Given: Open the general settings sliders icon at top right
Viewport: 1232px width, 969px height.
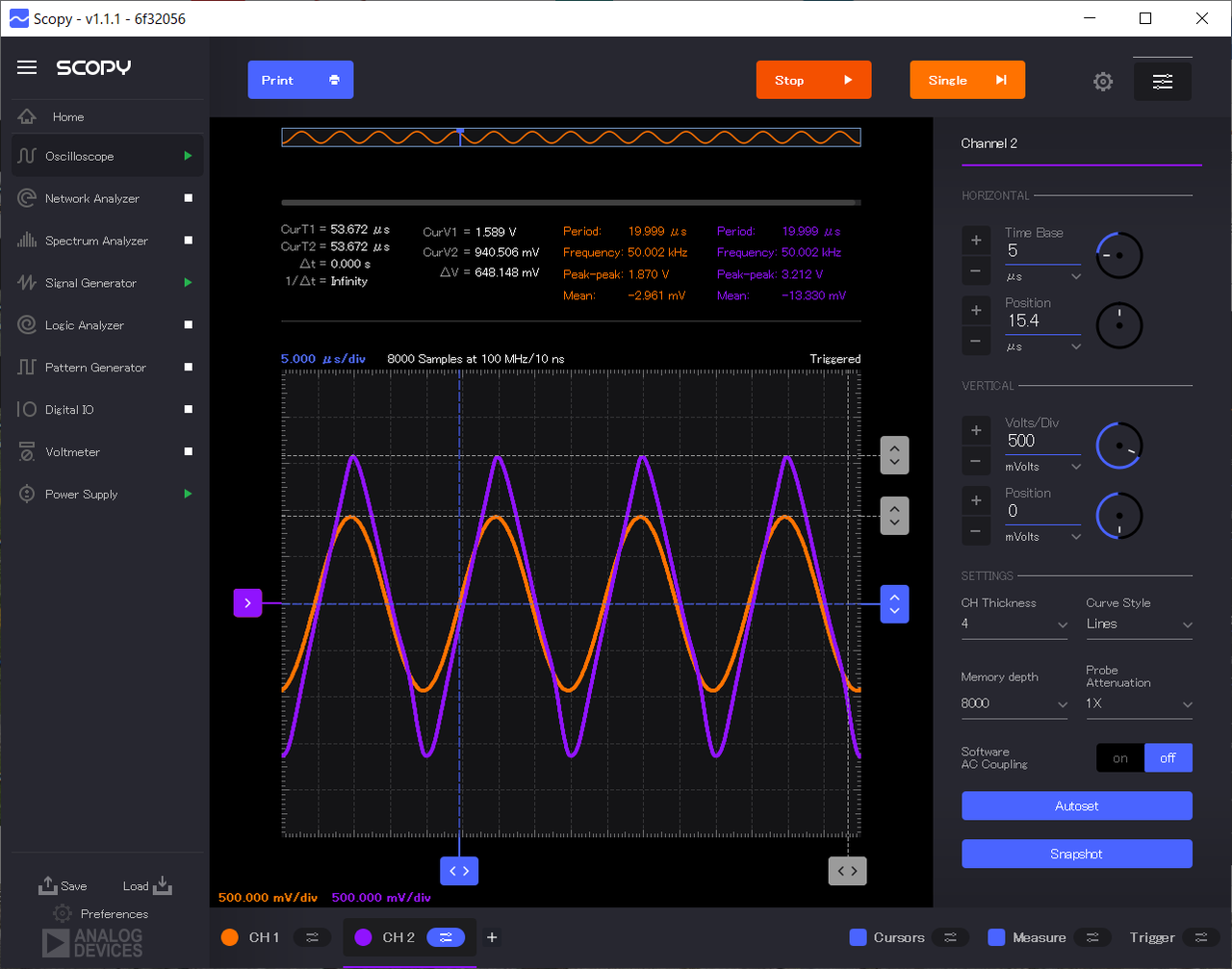Looking at the screenshot, I should pyautogui.click(x=1163, y=82).
